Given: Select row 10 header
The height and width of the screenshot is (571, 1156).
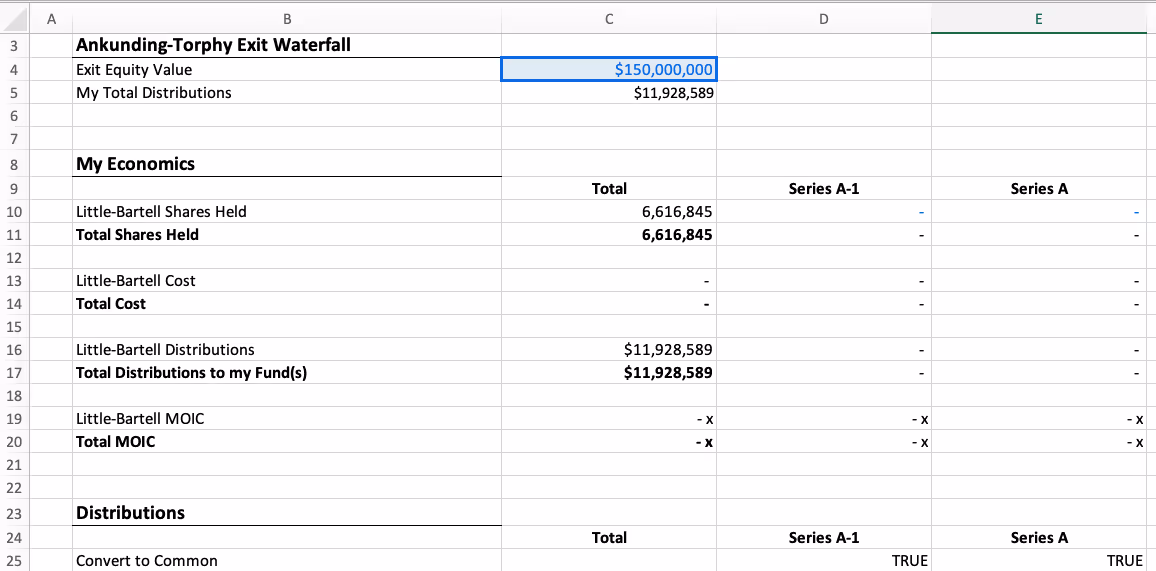Looking at the screenshot, I should click(15, 212).
